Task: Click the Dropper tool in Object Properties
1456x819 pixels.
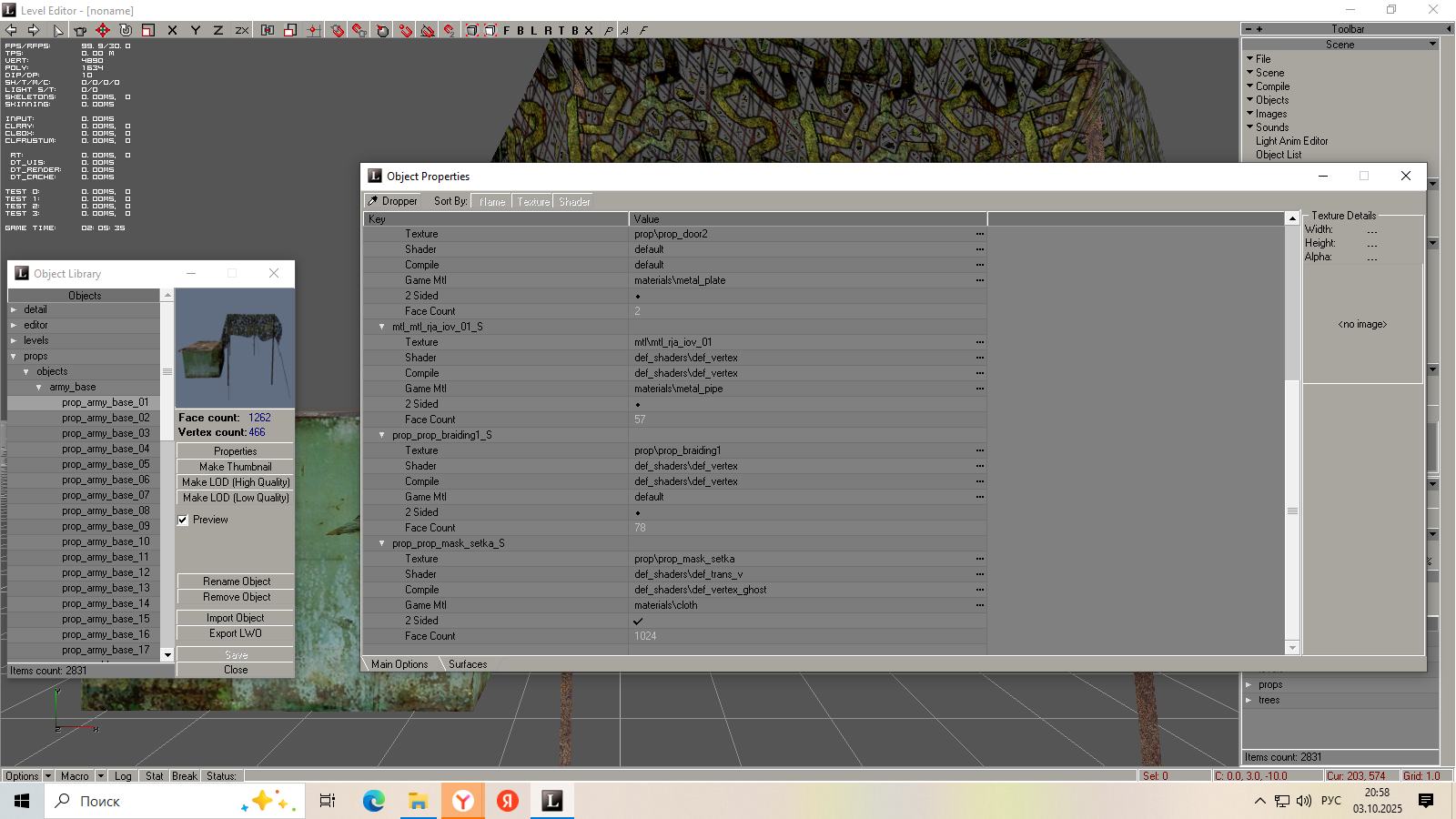Action: tap(392, 201)
